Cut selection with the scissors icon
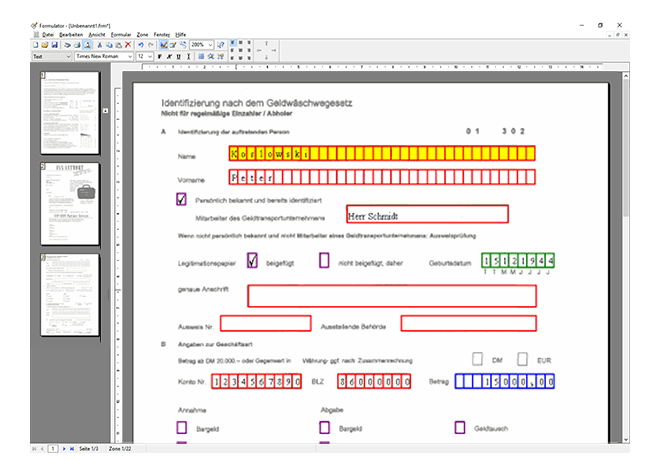This screenshot has width=660, height=475. coord(99,45)
